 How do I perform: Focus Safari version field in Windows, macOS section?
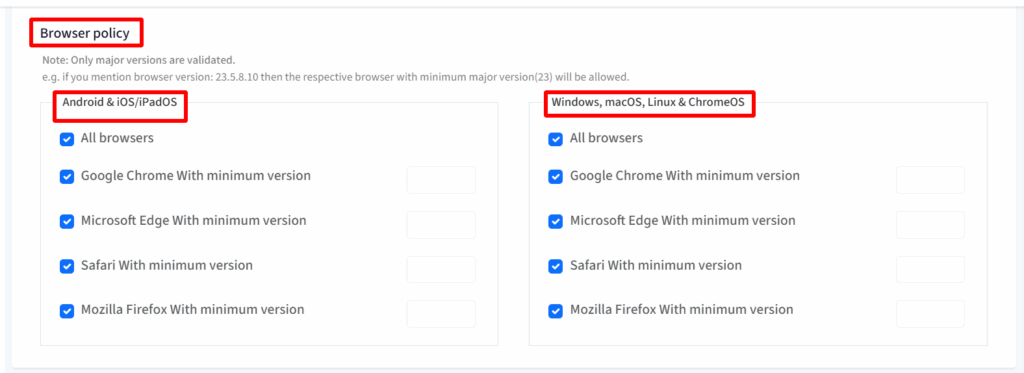pos(931,269)
